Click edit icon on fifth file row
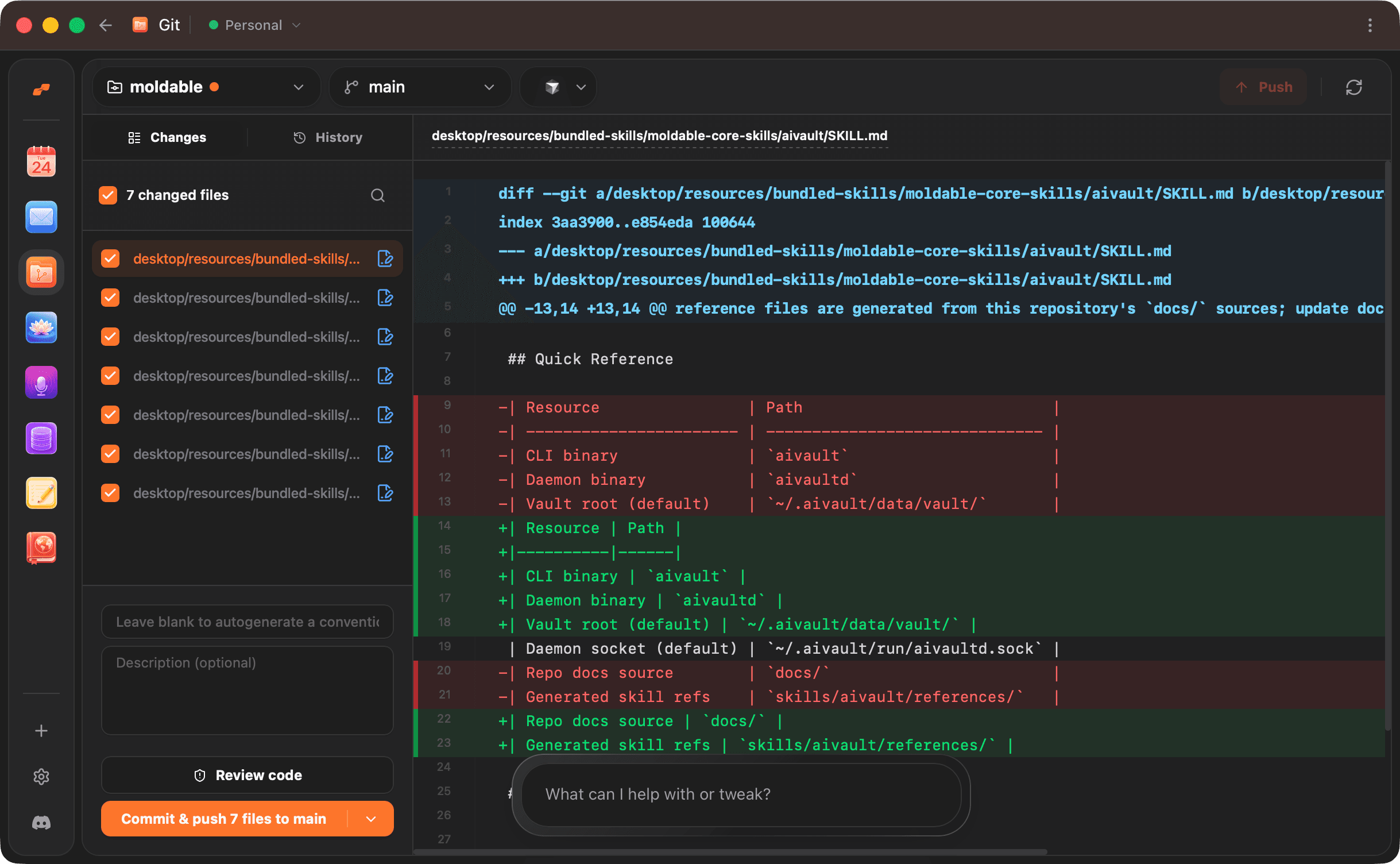1400x864 pixels. 385,415
